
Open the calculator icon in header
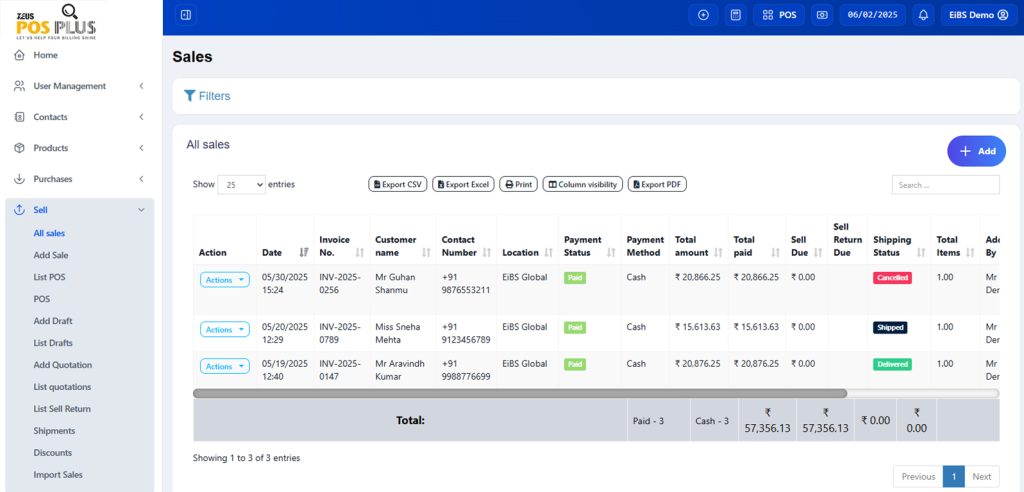click(x=735, y=15)
